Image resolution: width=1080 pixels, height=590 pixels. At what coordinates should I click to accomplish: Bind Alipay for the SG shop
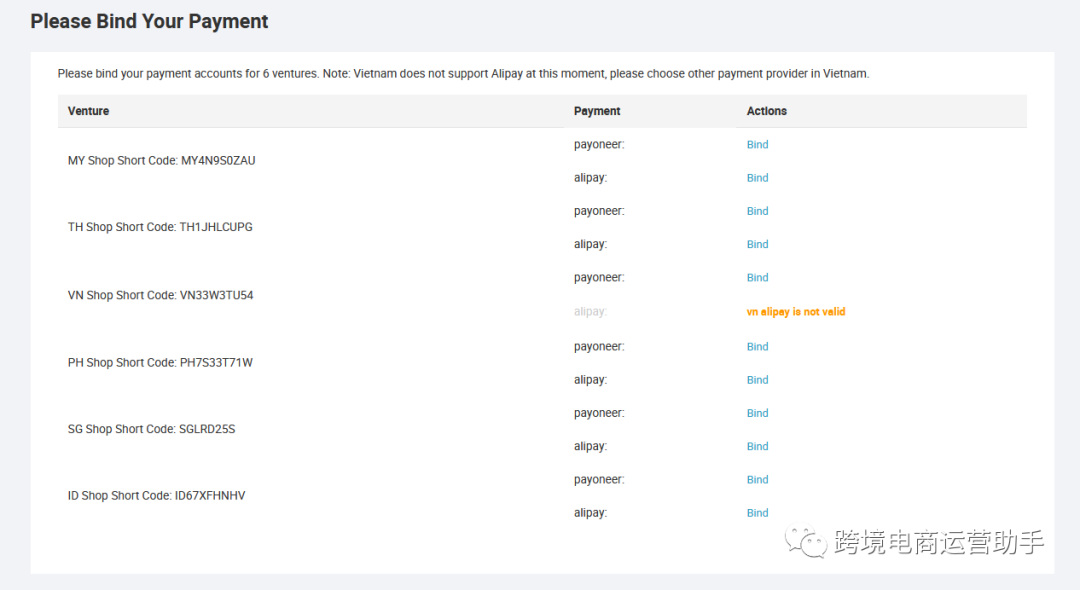757,446
